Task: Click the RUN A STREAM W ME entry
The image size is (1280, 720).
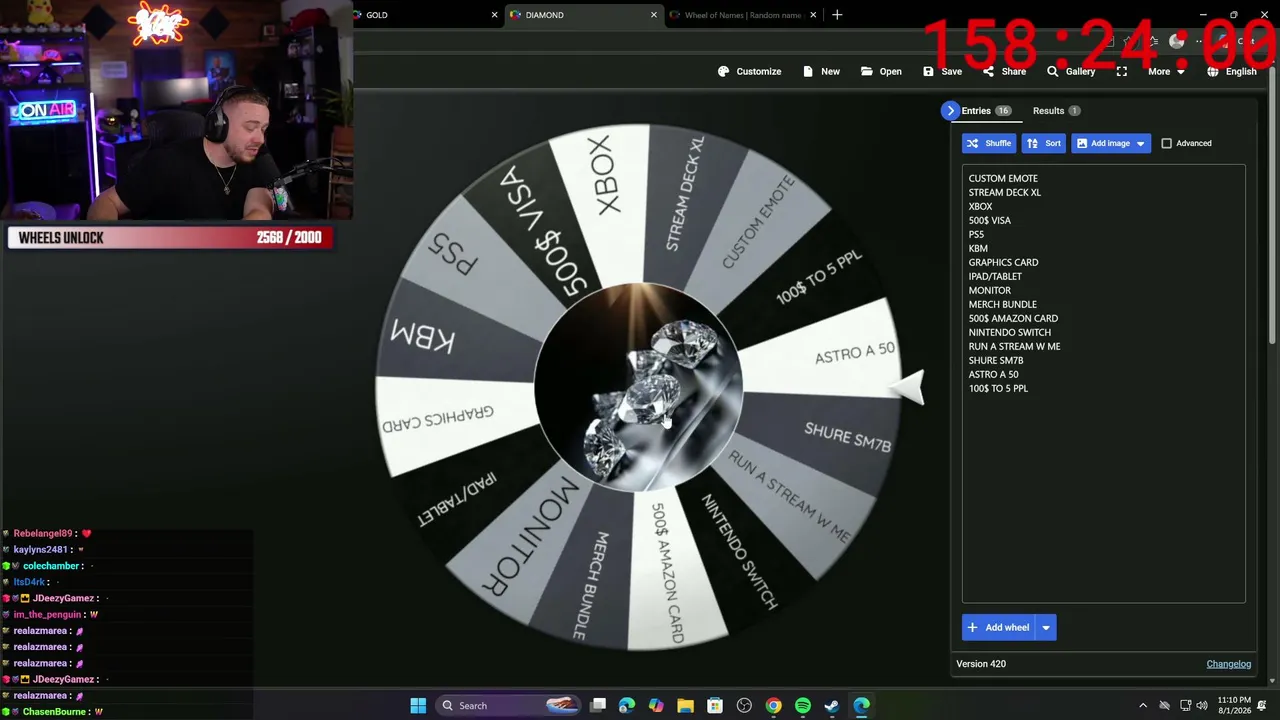Action: [1014, 346]
